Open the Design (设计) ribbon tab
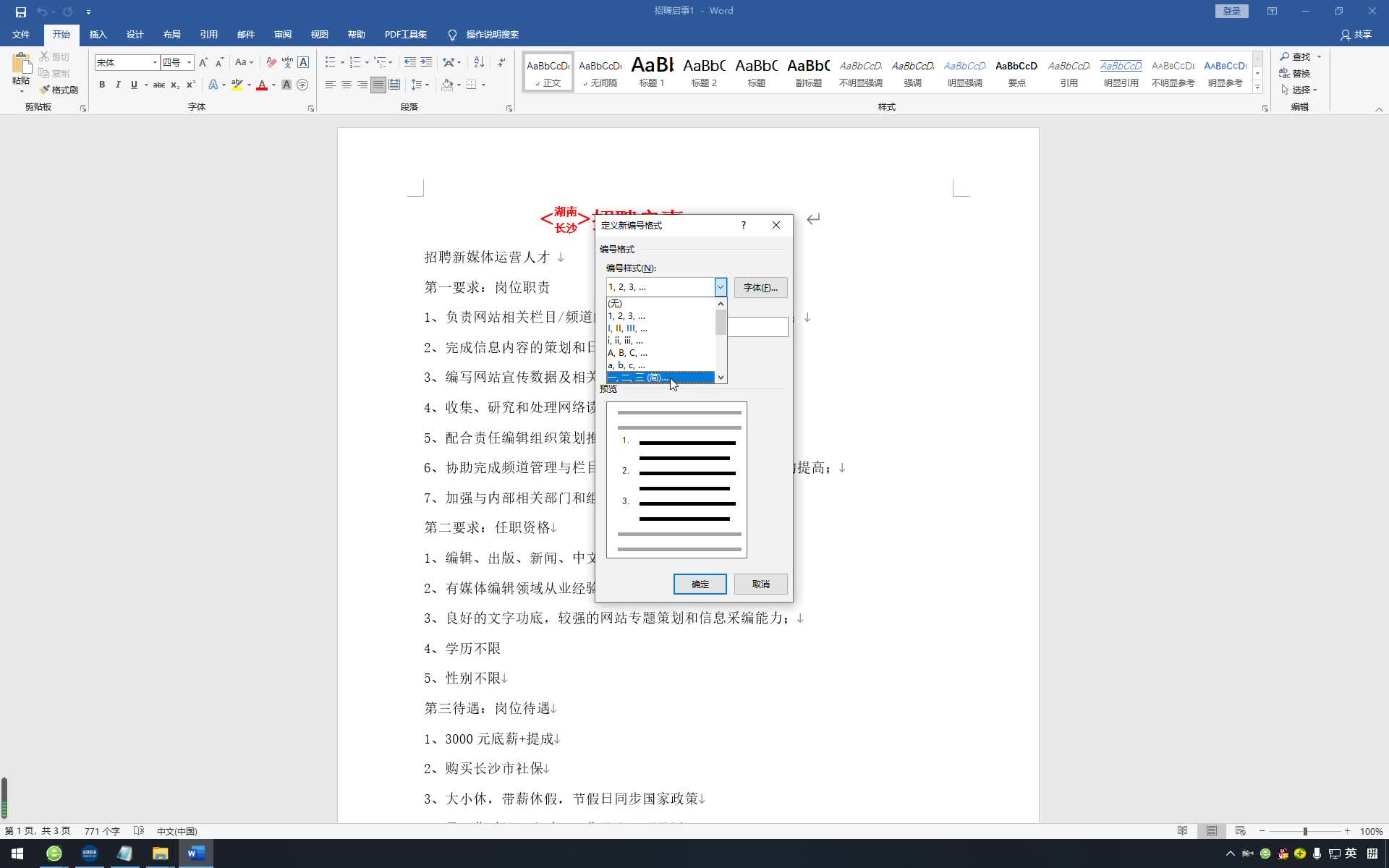1389x868 pixels. pyautogui.click(x=135, y=35)
